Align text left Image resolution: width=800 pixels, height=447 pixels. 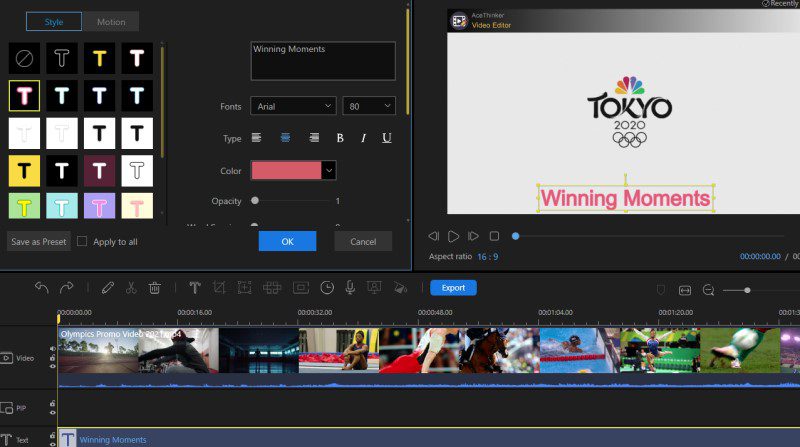point(257,138)
